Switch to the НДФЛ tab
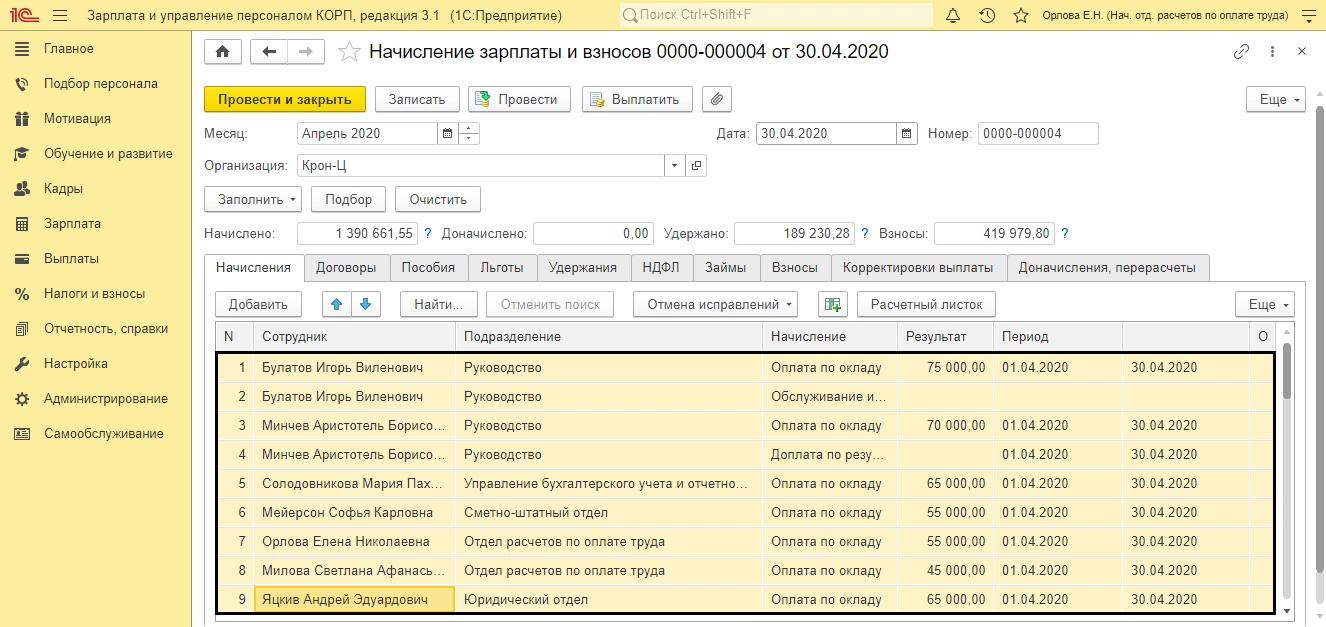This screenshot has height=627, width=1326. click(661, 267)
